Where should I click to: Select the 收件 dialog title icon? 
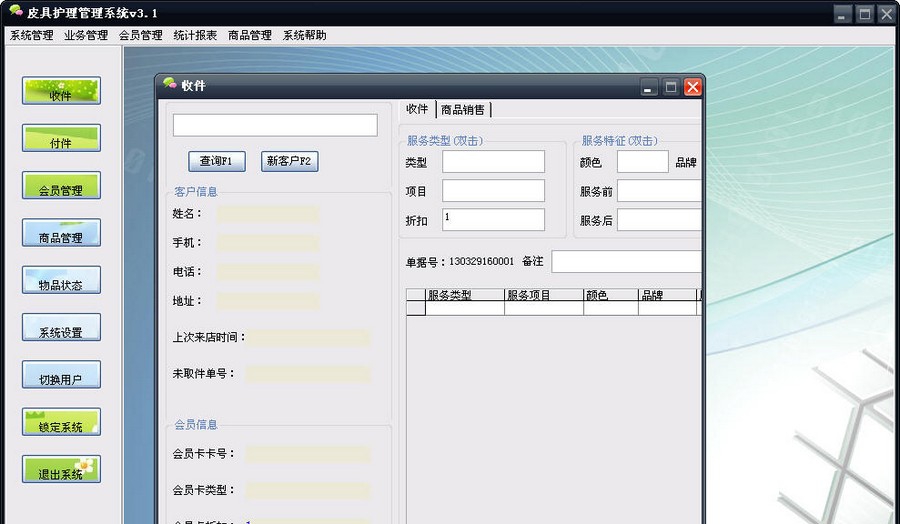pos(170,84)
